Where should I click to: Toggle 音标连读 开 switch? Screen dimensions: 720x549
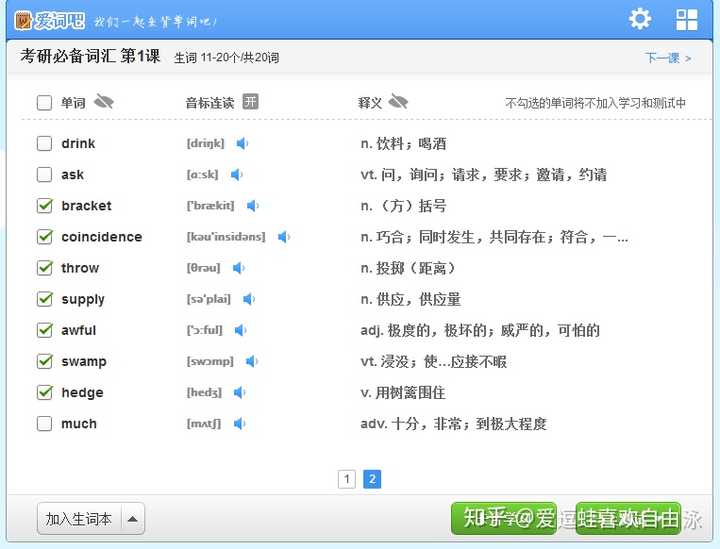250,101
